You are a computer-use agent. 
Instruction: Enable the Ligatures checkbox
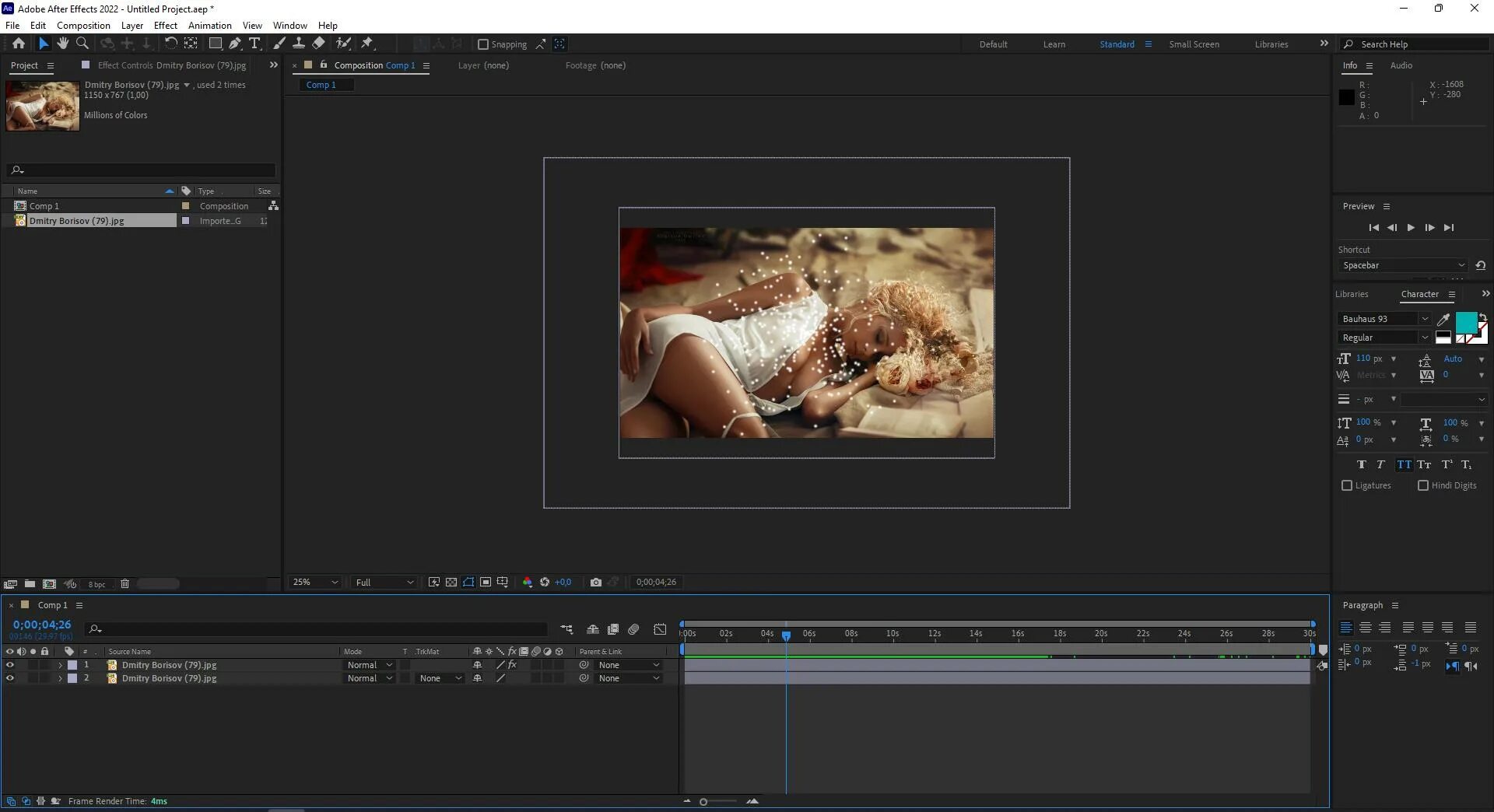(1347, 485)
